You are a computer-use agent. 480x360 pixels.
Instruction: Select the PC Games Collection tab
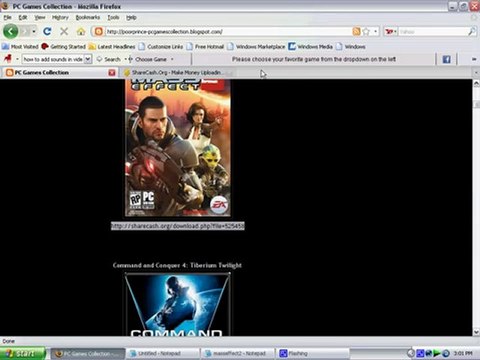[x=59, y=72]
